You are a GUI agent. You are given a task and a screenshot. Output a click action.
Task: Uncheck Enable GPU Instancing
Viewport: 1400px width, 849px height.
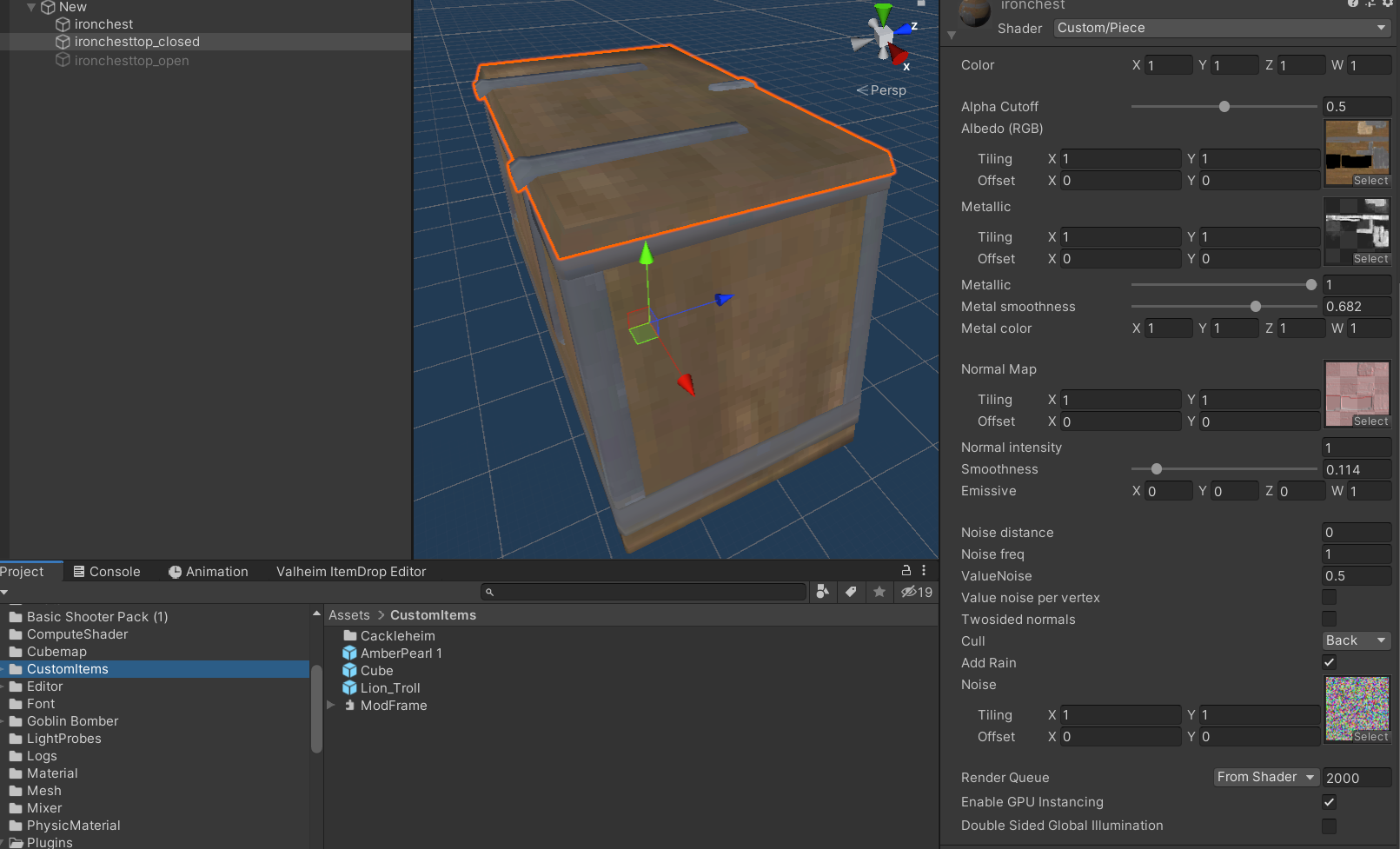pos(1329,801)
